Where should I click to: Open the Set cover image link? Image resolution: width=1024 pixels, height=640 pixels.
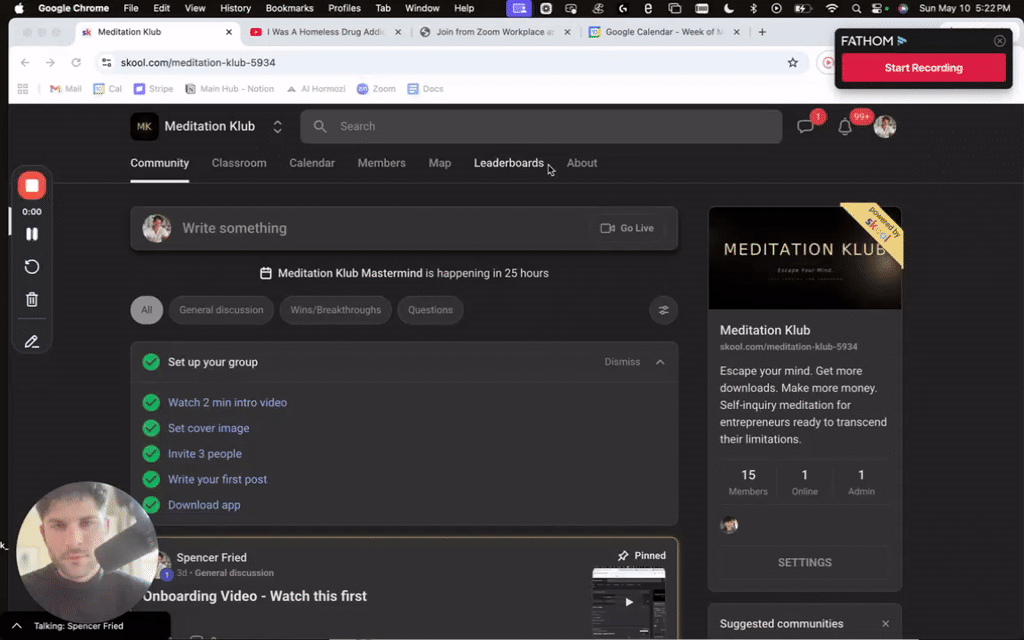click(208, 428)
